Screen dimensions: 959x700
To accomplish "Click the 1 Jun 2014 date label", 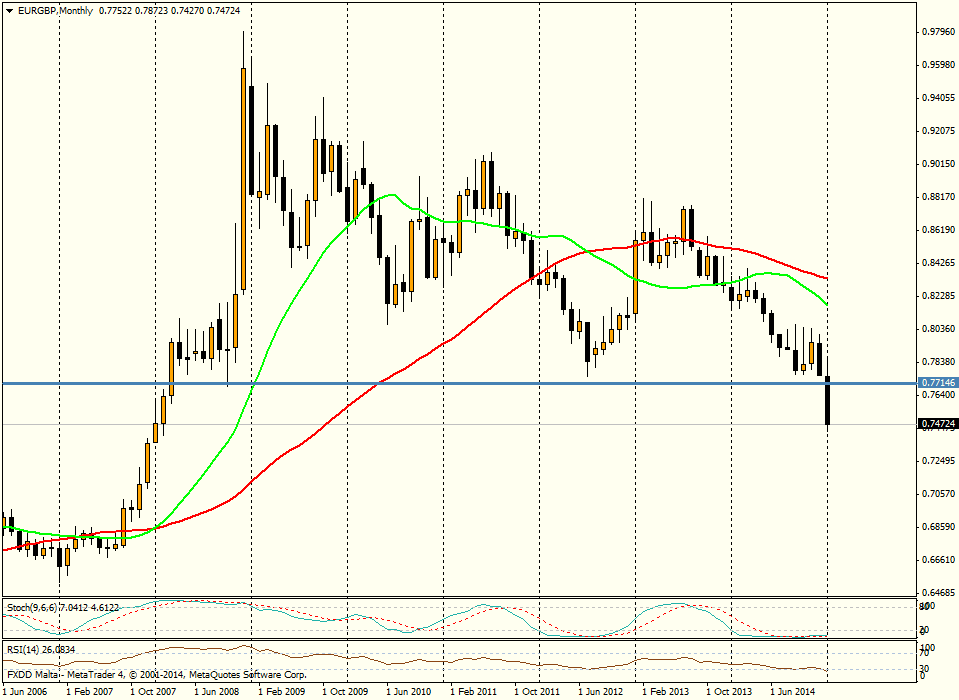I will pos(793,691).
